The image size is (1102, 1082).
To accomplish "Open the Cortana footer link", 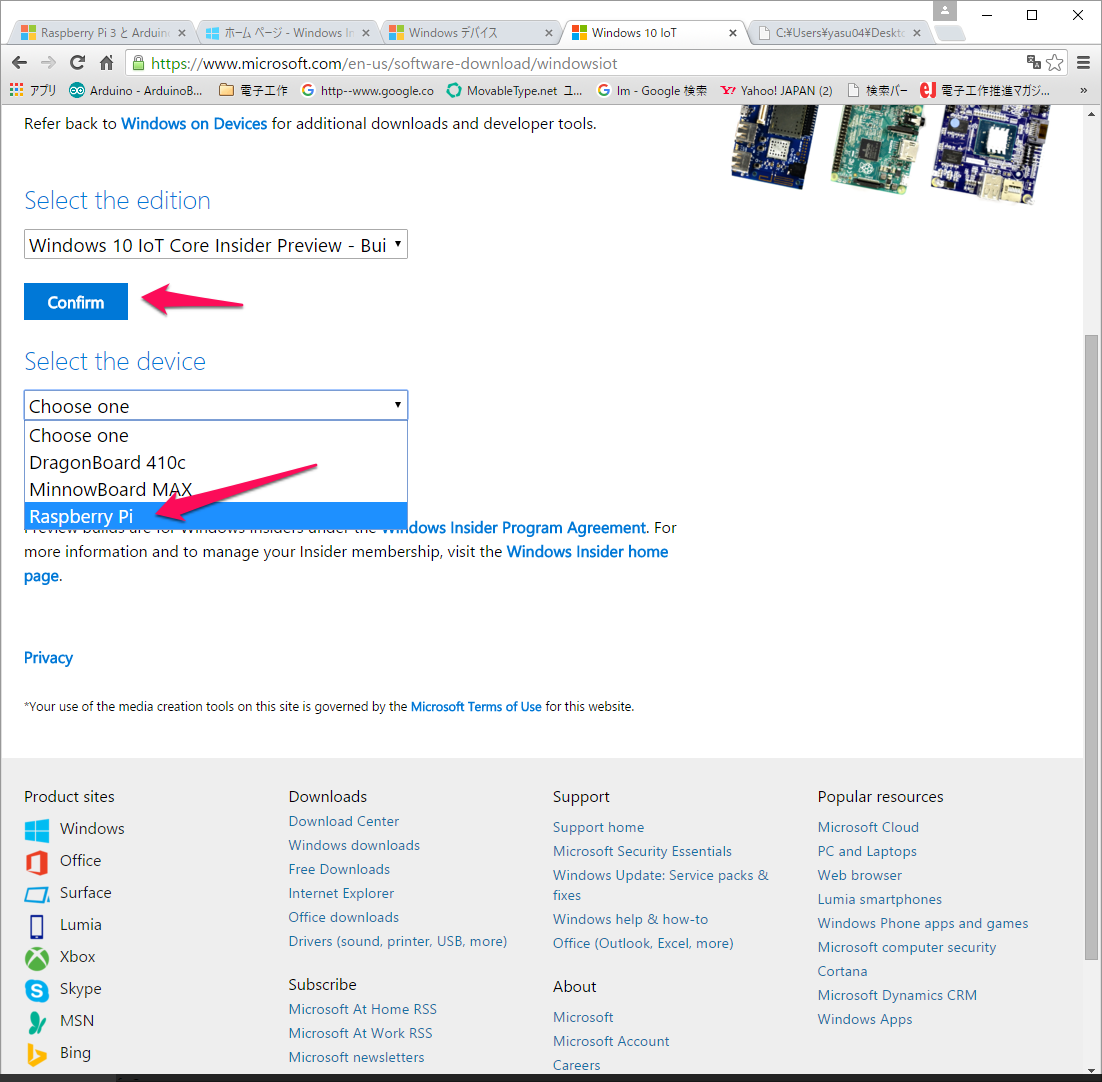I will [x=842, y=972].
